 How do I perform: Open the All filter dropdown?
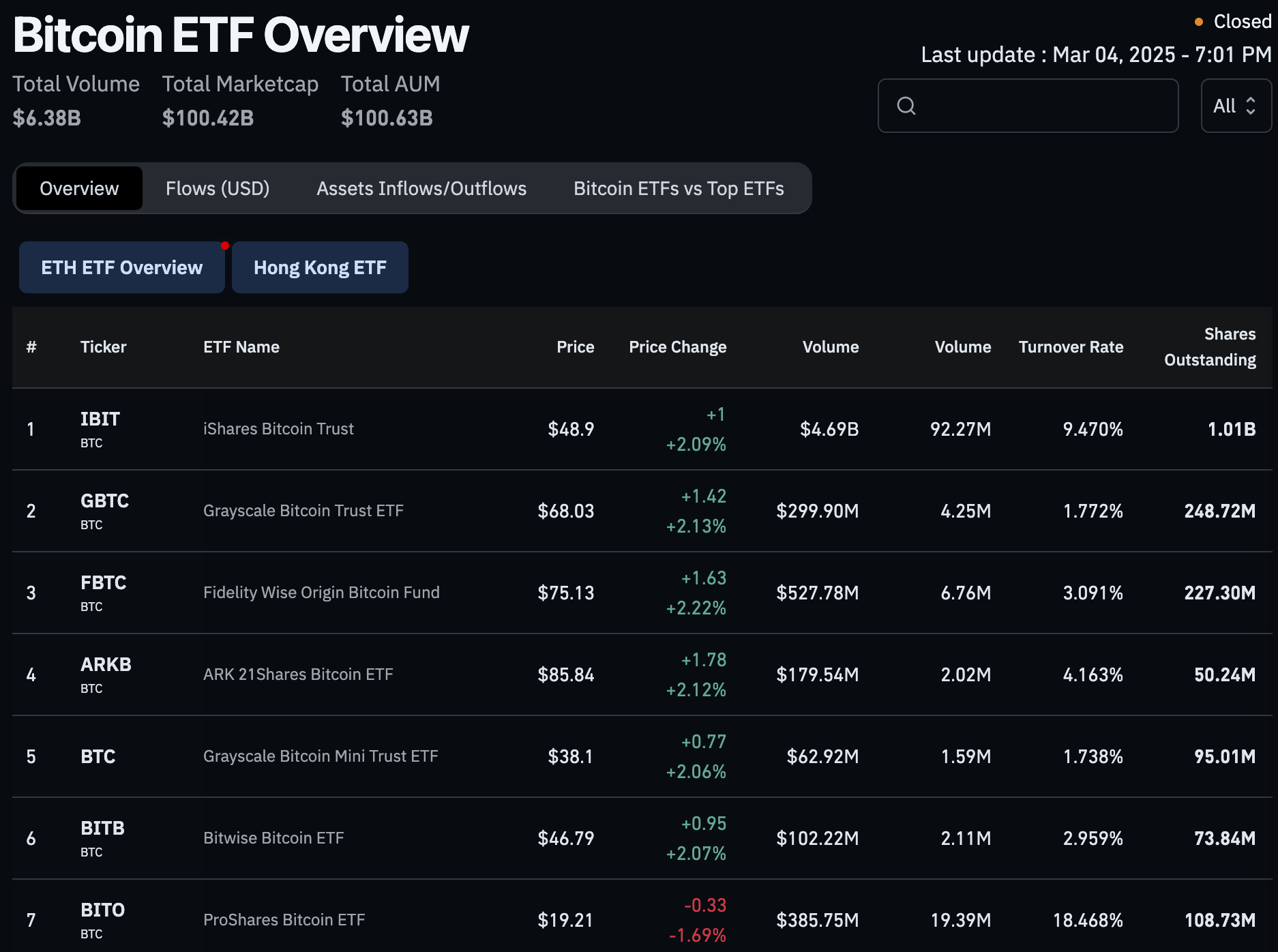1236,106
